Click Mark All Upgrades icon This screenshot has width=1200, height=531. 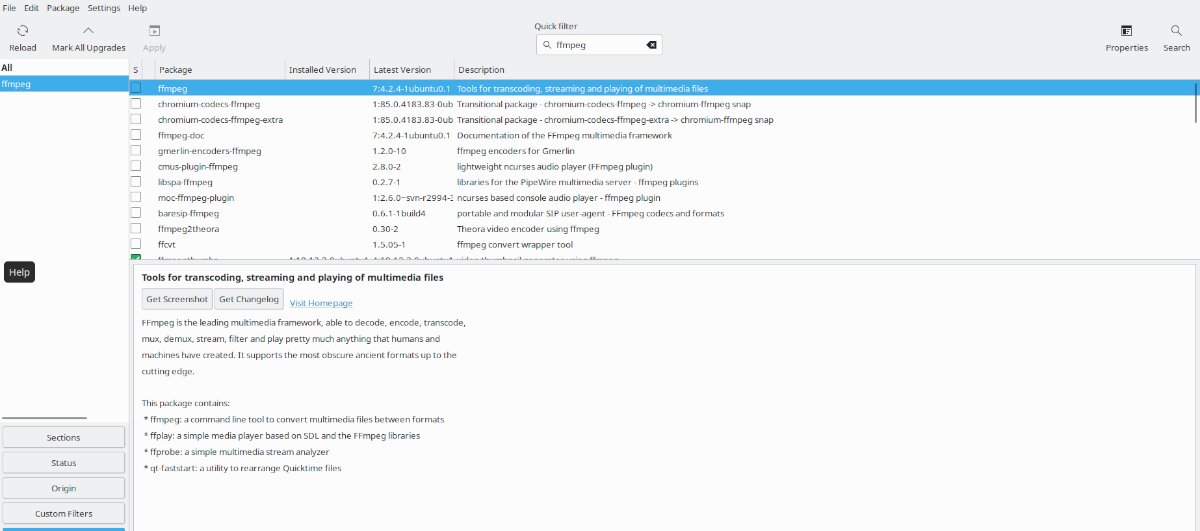coord(88,31)
